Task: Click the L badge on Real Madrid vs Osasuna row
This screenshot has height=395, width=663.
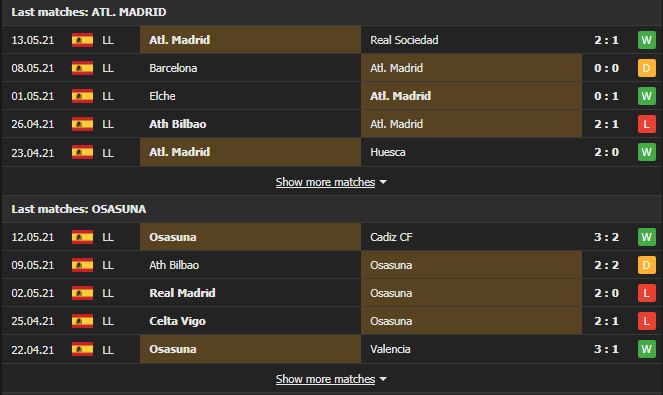Action: pos(647,293)
